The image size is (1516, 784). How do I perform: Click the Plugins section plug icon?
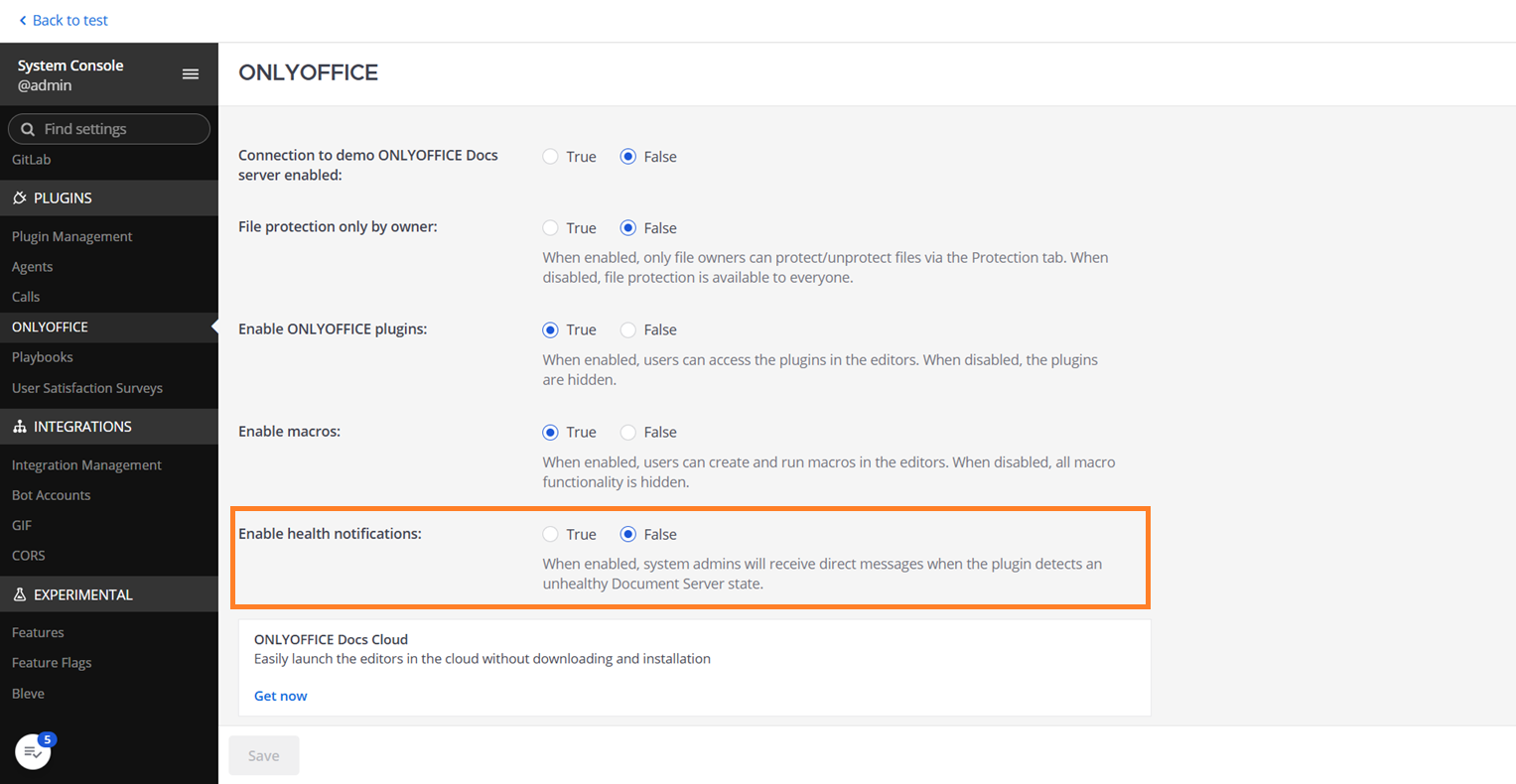[x=20, y=197]
